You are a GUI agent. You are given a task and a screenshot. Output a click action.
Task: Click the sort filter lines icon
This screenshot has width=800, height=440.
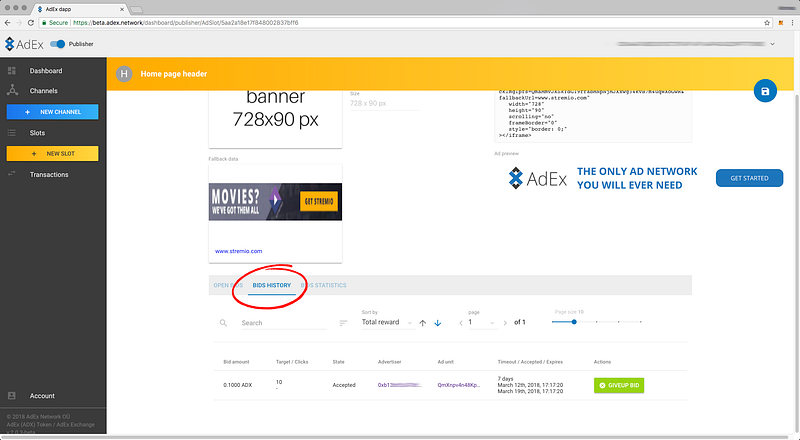point(343,323)
